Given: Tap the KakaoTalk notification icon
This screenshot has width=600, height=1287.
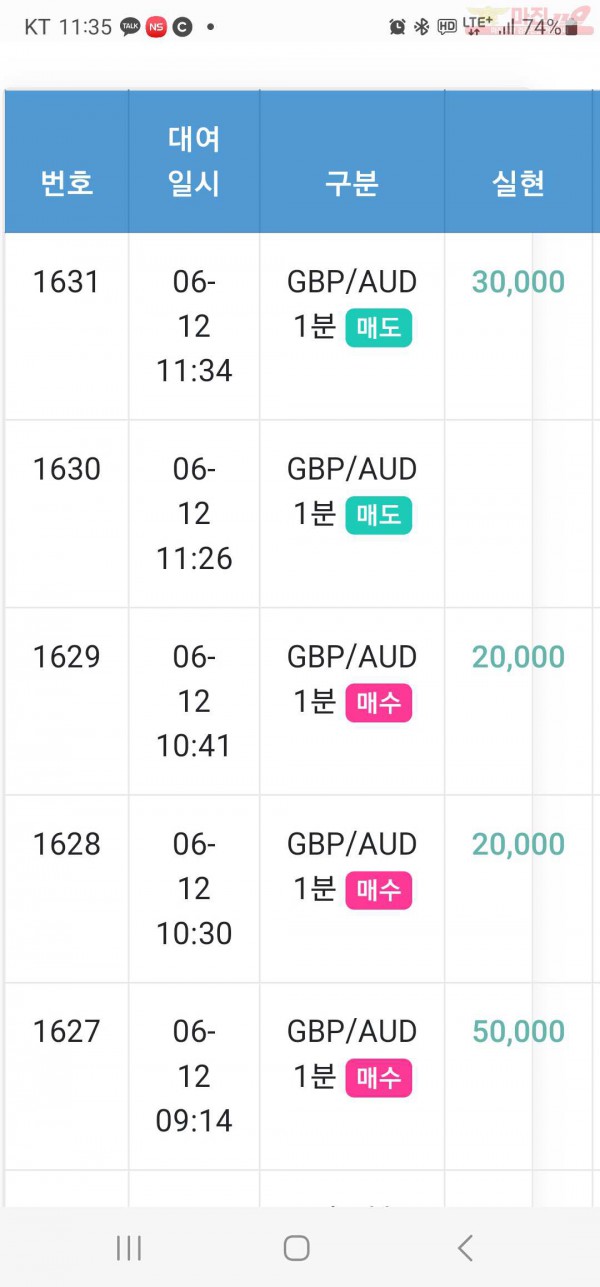Looking at the screenshot, I should 130,27.
